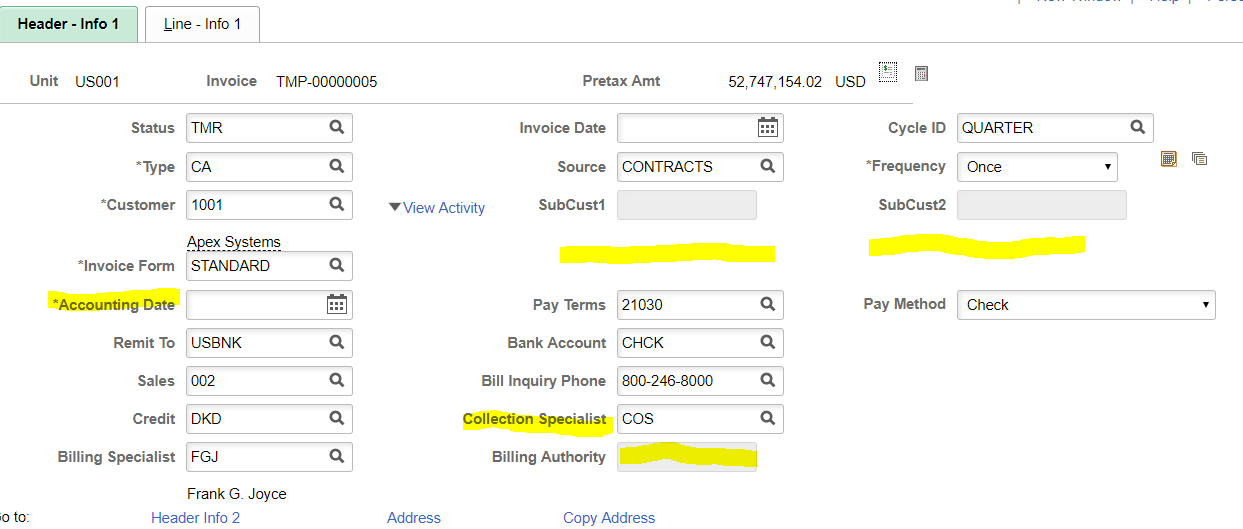Viewport: 1243px width, 529px height.
Task: Open lookup for Collection Specialist field
Action: (x=768, y=418)
